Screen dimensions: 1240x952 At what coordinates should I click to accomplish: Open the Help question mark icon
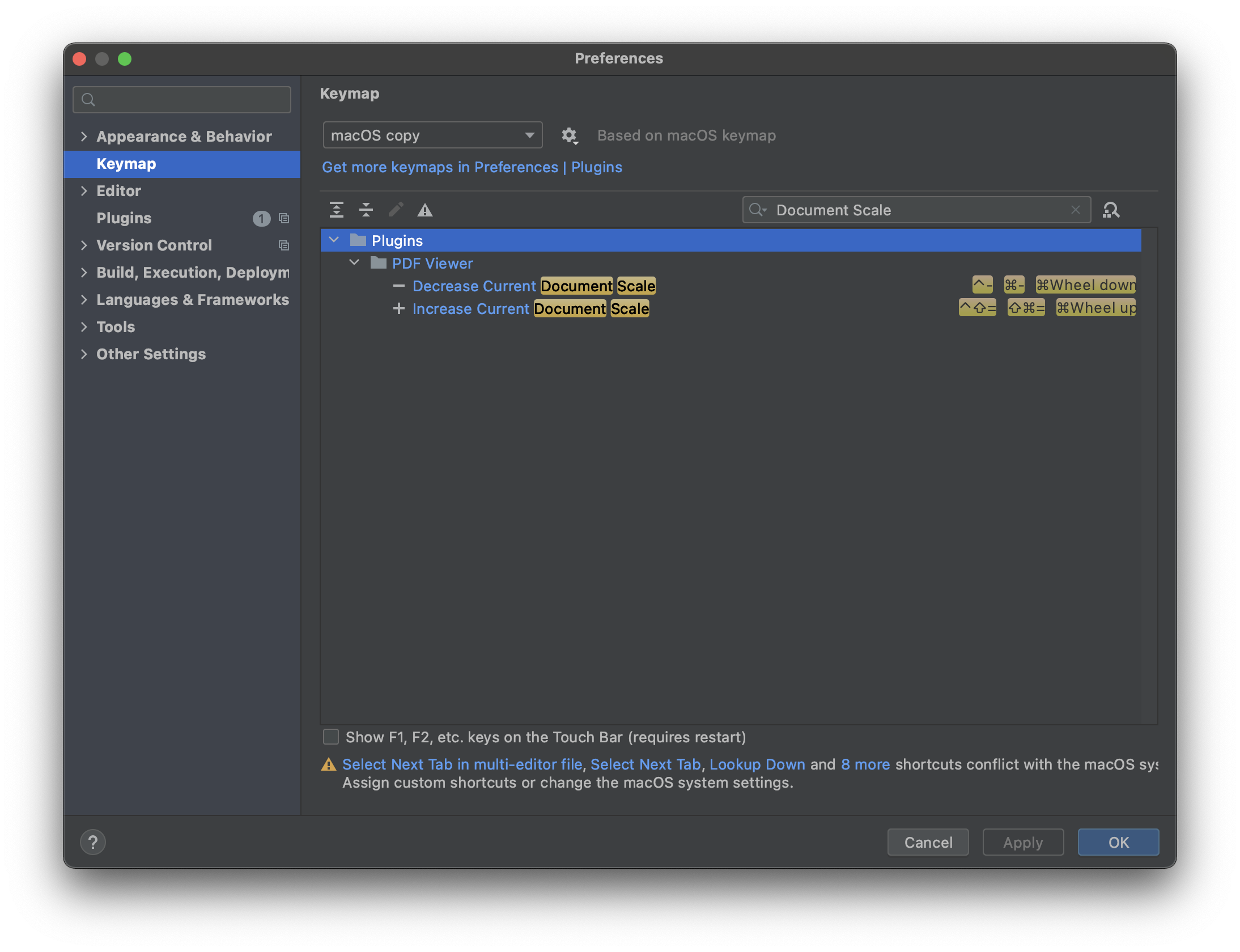[x=93, y=842]
